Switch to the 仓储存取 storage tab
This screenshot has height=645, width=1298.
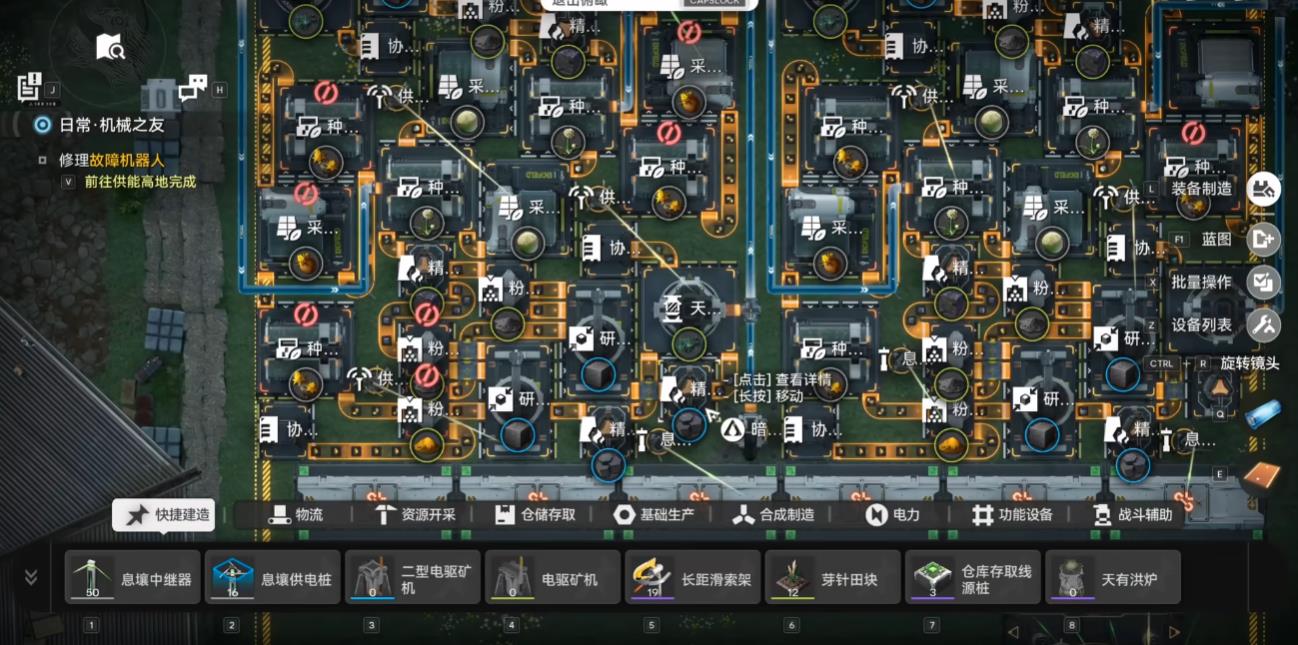[x=535, y=515]
